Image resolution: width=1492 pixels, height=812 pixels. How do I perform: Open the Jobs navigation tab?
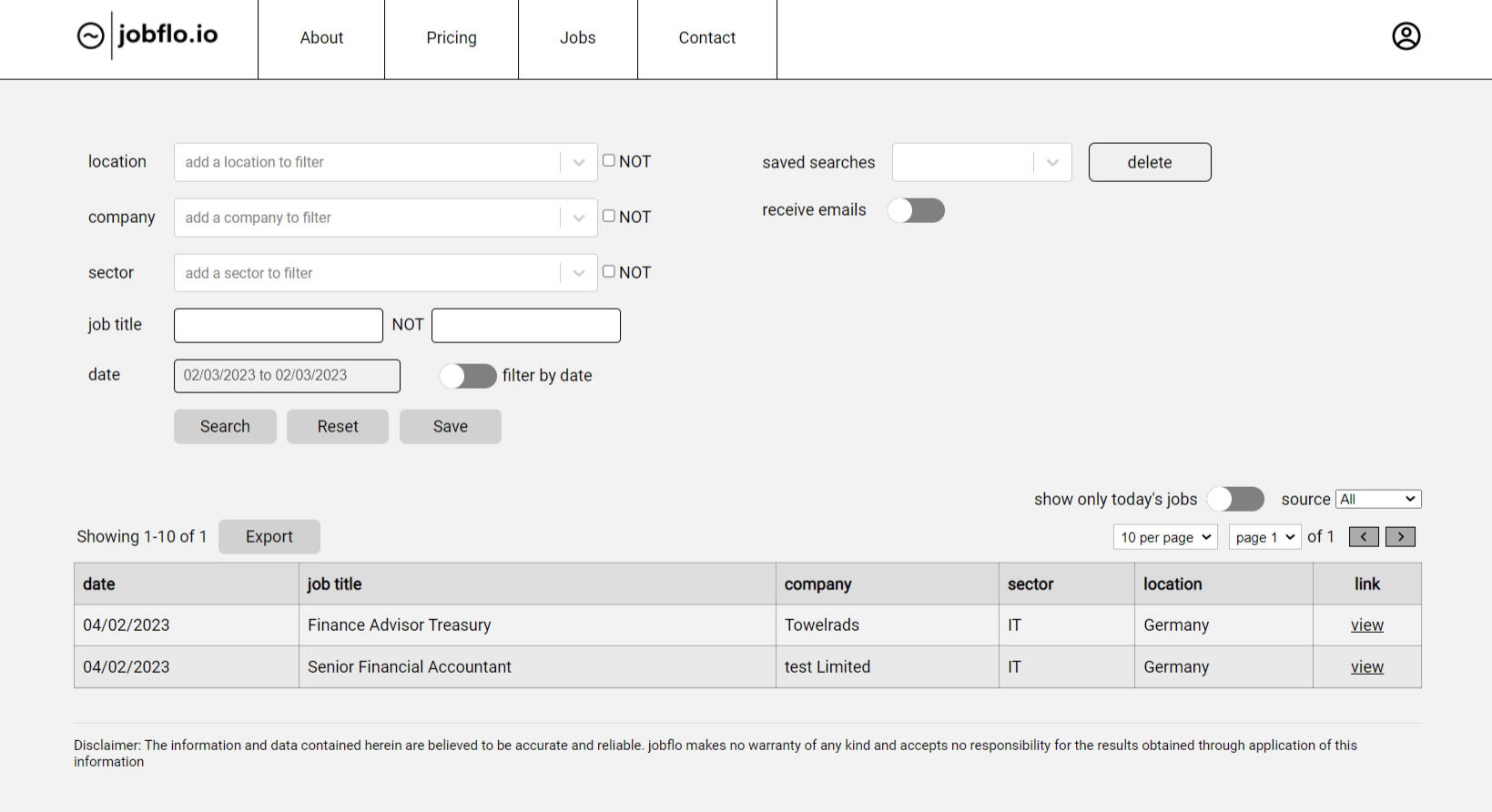pyautogui.click(x=577, y=38)
